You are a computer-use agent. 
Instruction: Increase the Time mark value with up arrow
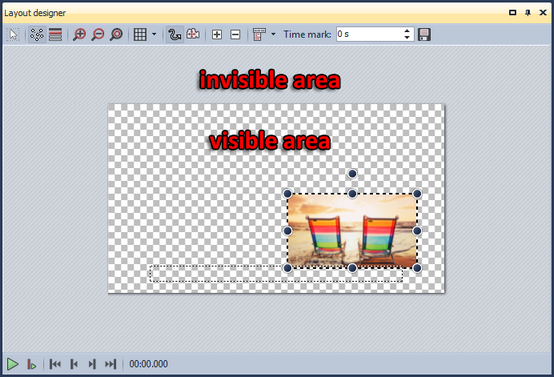coord(407,31)
